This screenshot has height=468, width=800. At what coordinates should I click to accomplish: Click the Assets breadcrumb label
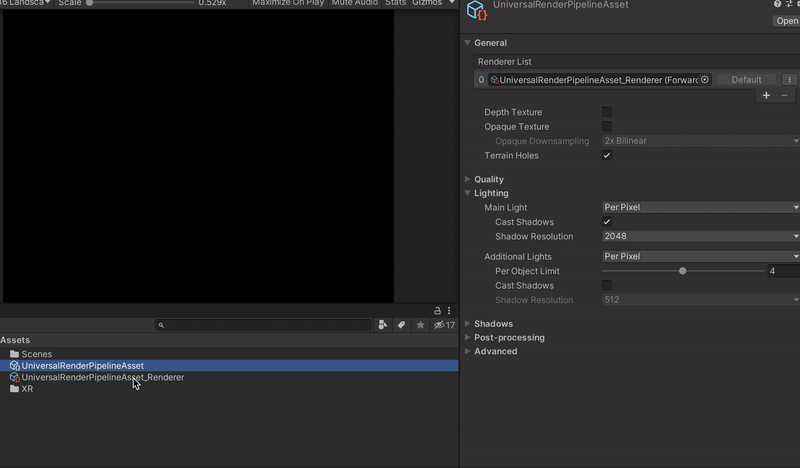pos(15,340)
